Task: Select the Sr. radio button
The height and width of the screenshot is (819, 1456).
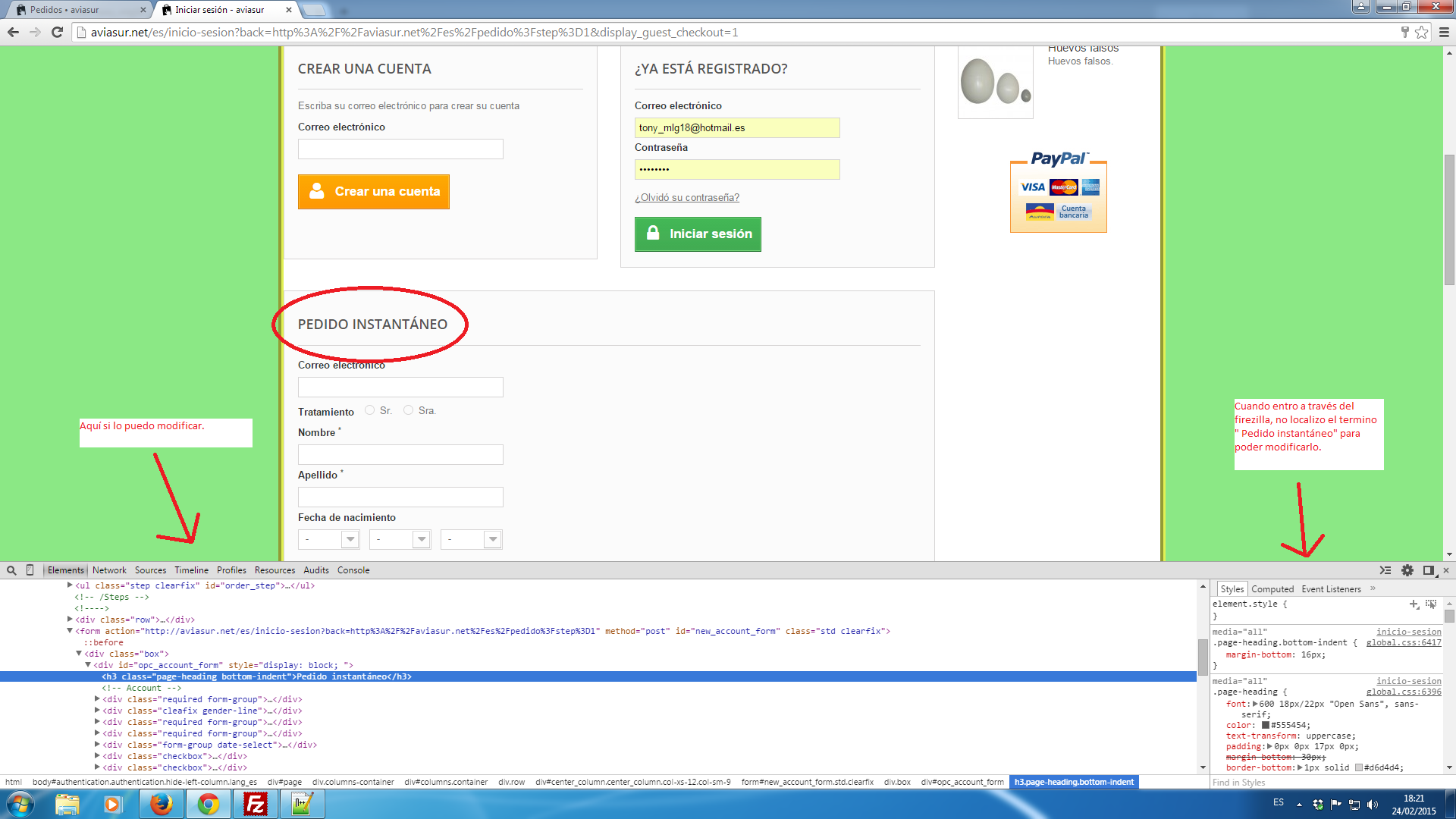Action: click(369, 410)
